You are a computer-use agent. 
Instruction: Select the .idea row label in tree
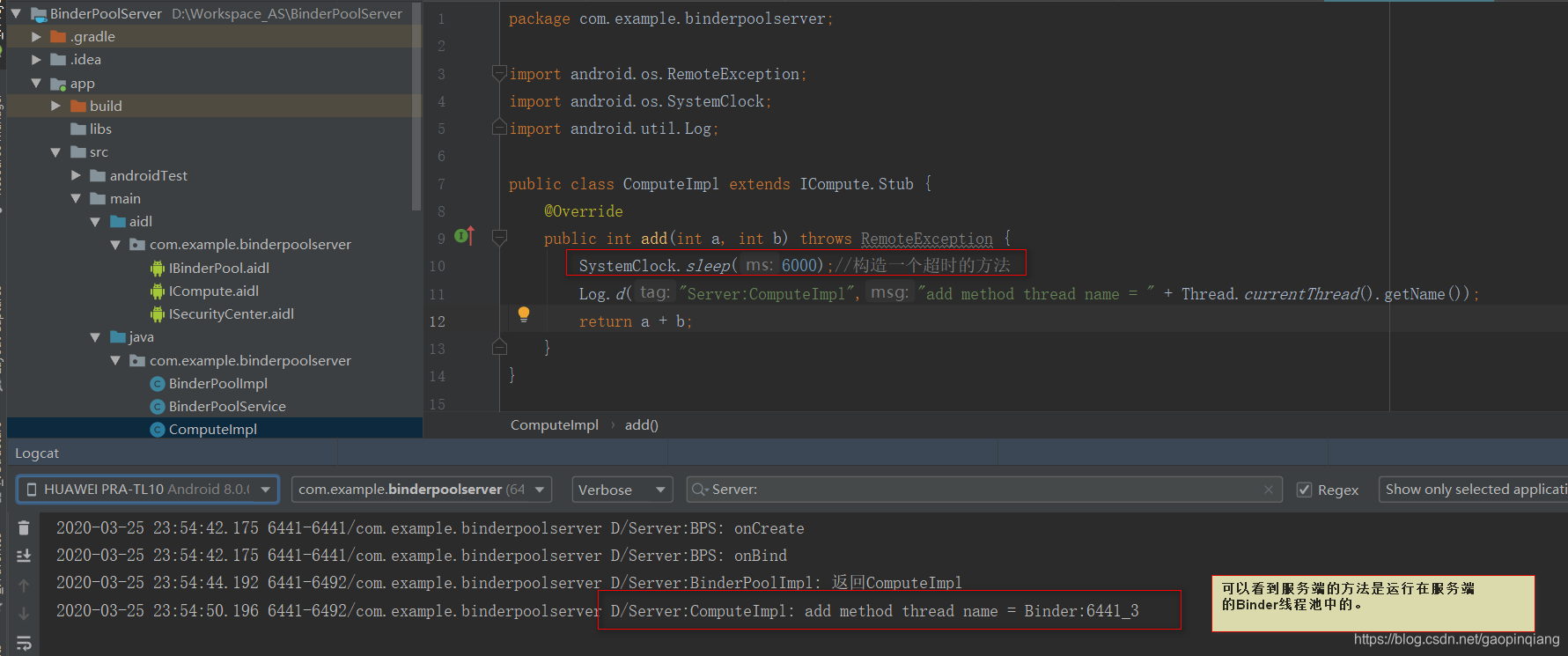pyautogui.click(x=85, y=60)
